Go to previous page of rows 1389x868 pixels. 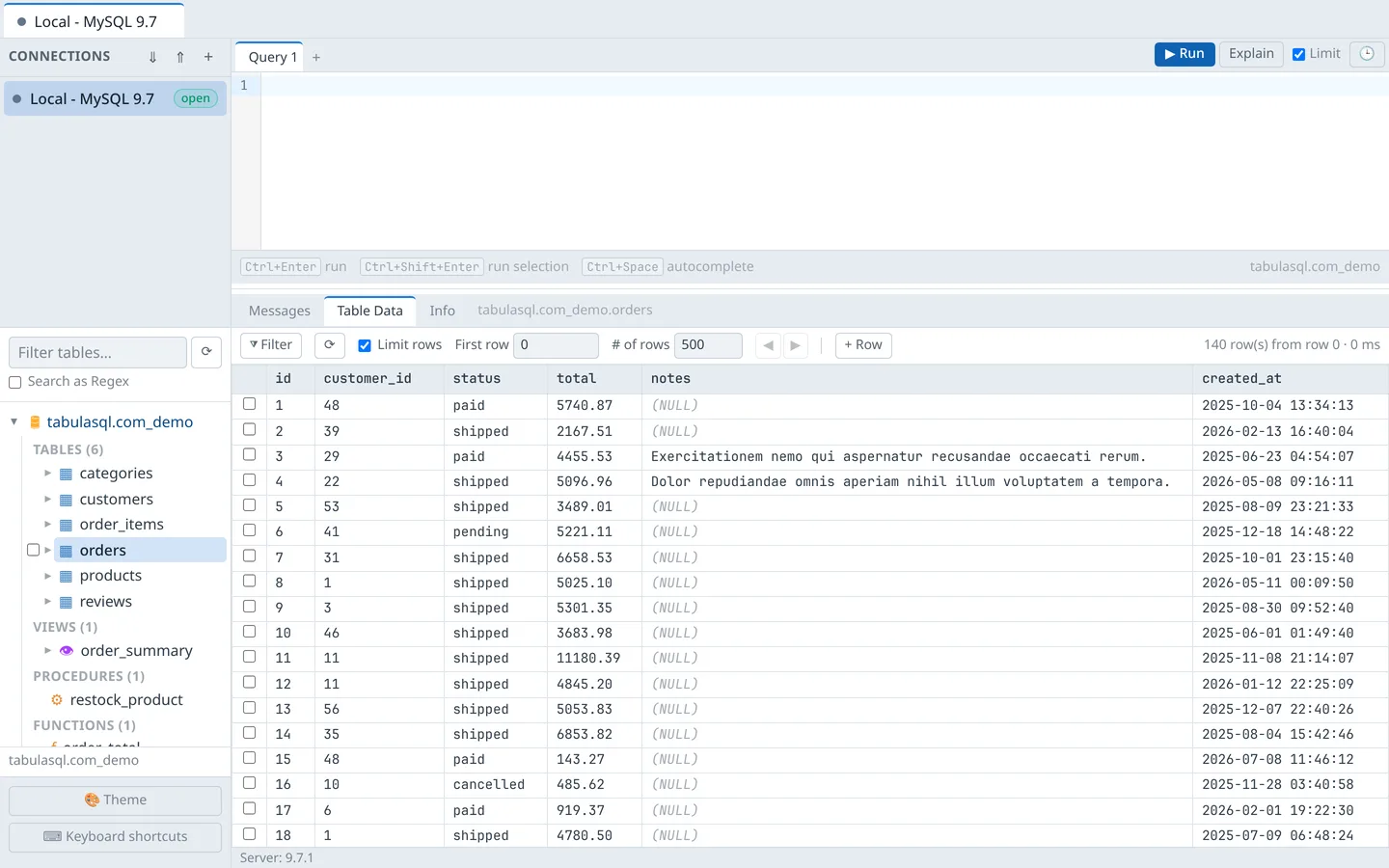768,345
